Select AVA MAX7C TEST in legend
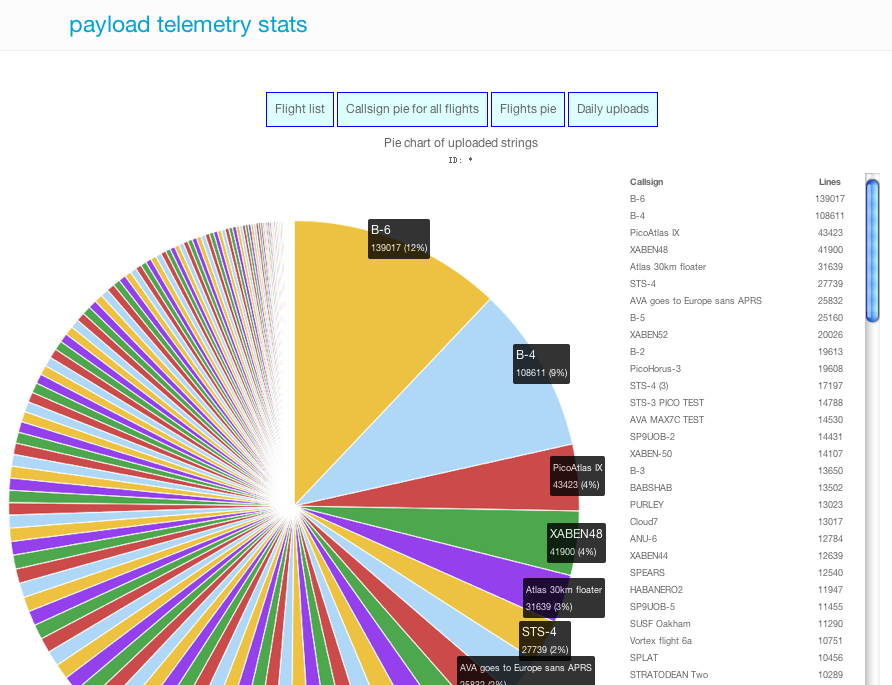The image size is (892, 685). [737, 420]
